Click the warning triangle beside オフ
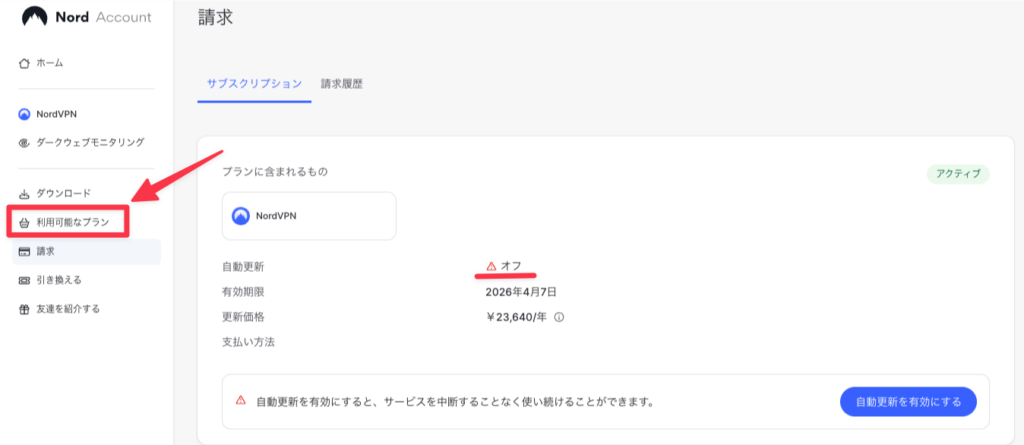This screenshot has height=445, width=1024. pyautogui.click(x=492, y=266)
